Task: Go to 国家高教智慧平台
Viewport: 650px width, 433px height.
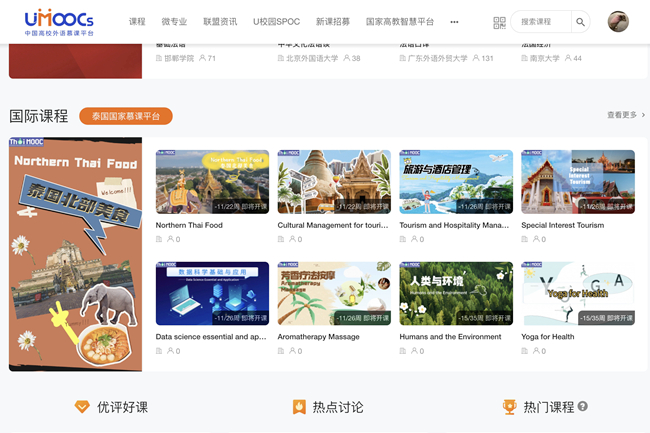Action: pos(400,22)
